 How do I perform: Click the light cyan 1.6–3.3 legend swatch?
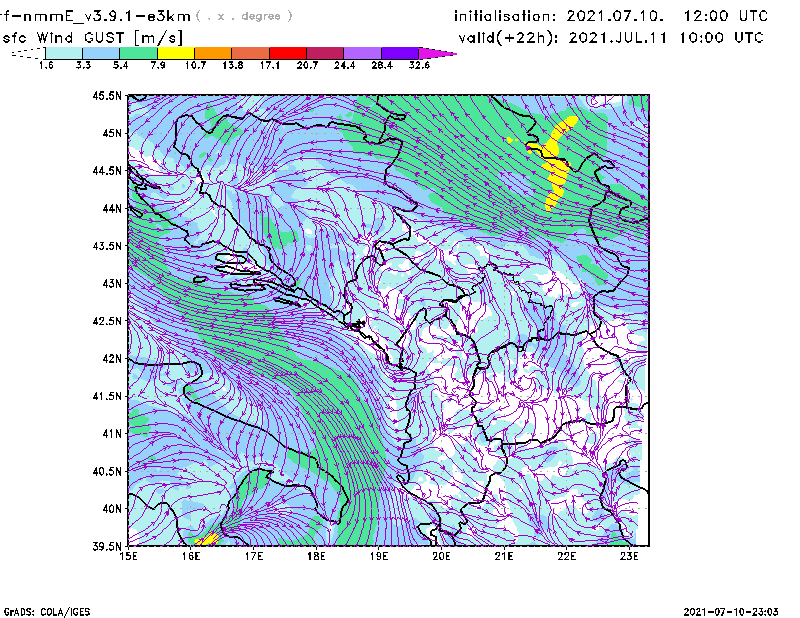64,53
